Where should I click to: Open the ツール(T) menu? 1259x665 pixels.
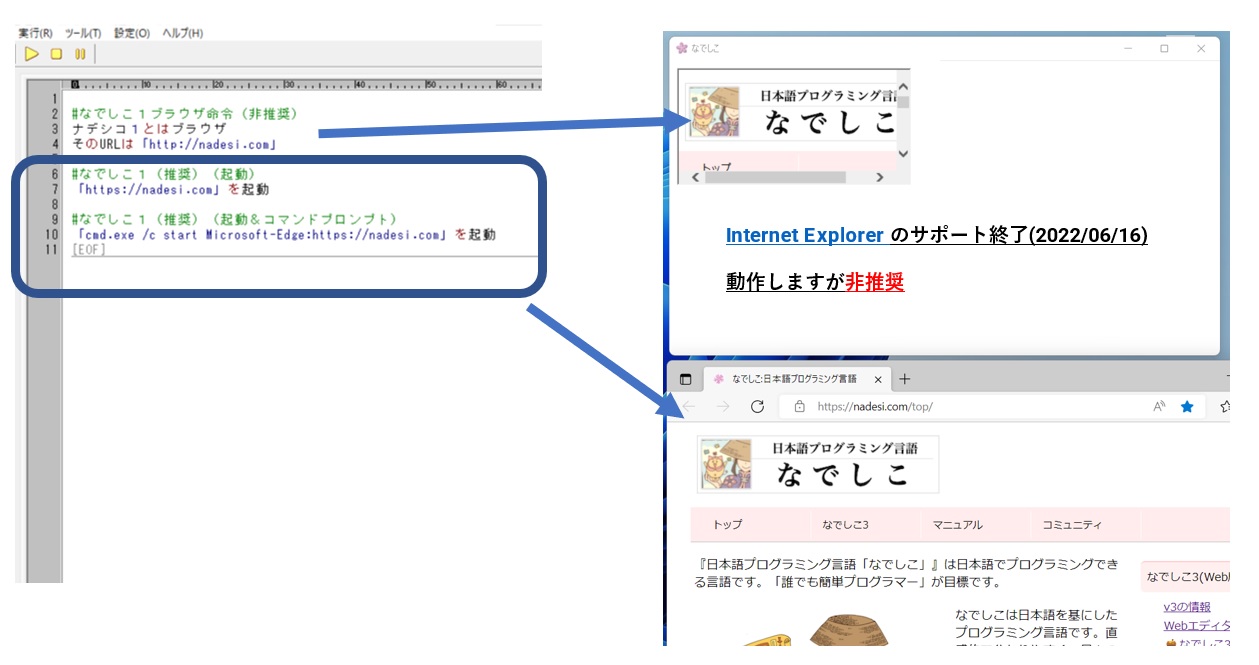point(83,33)
